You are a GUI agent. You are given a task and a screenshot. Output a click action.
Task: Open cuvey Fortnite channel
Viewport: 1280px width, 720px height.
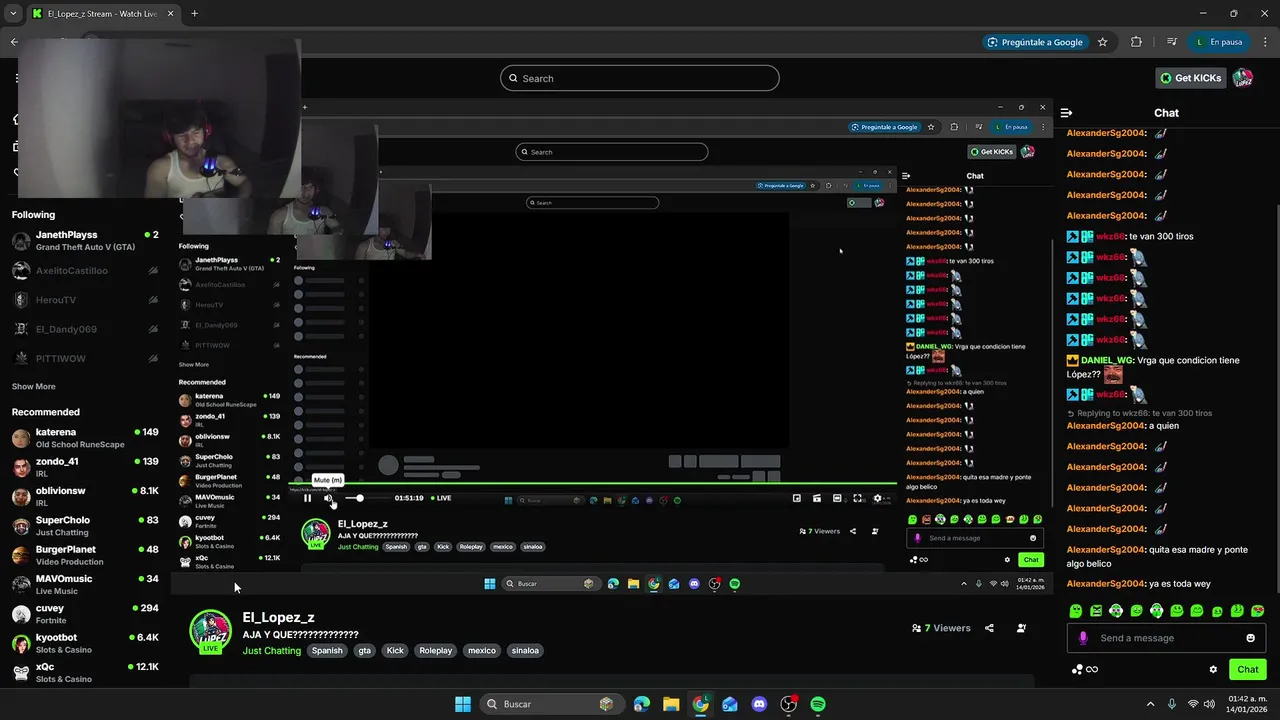pos(85,613)
